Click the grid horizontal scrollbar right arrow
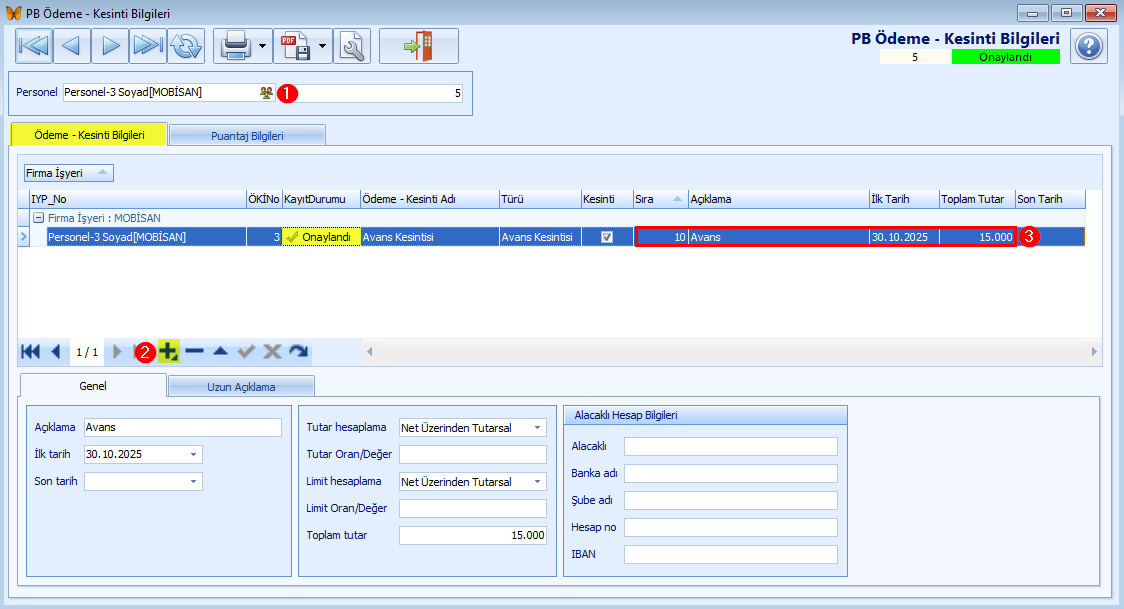The width and height of the screenshot is (1124, 609). pyautogui.click(x=1093, y=352)
